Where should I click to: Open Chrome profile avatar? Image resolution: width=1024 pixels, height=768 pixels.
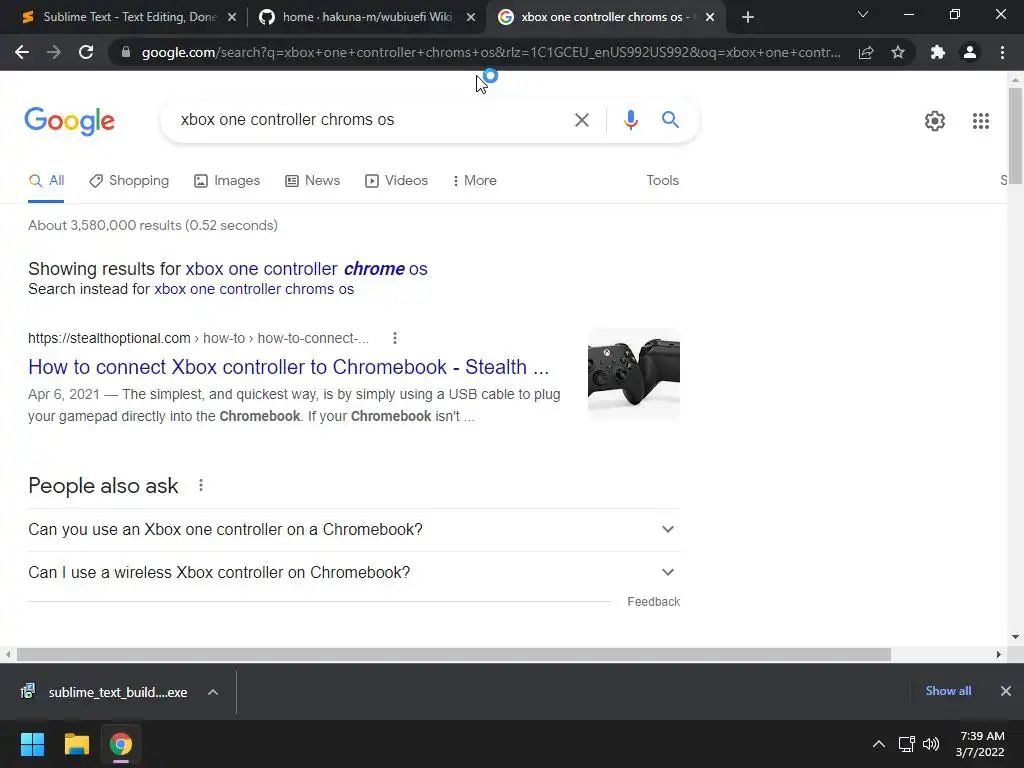coord(970,52)
